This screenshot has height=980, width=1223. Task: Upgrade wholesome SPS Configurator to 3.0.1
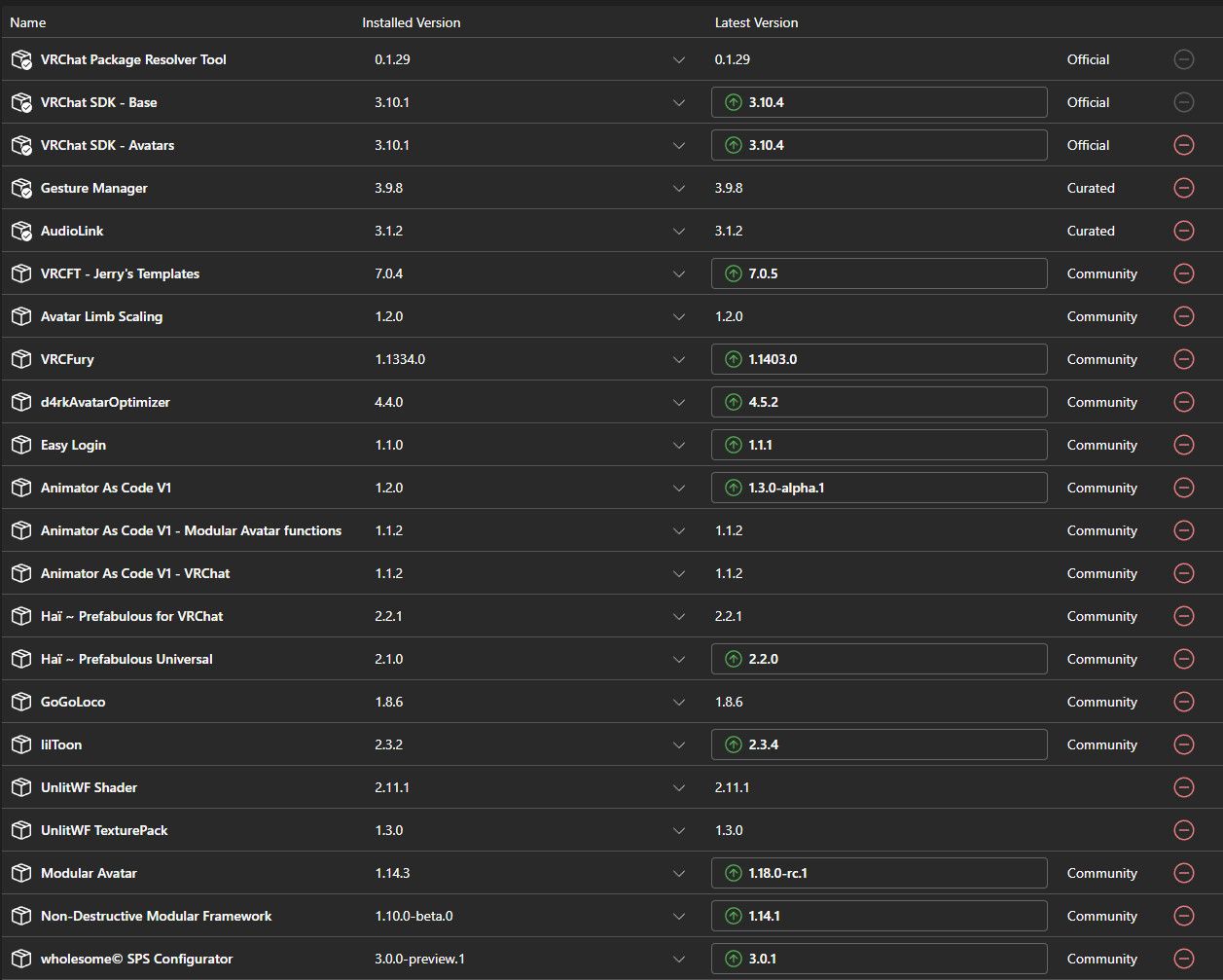(x=880, y=959)
